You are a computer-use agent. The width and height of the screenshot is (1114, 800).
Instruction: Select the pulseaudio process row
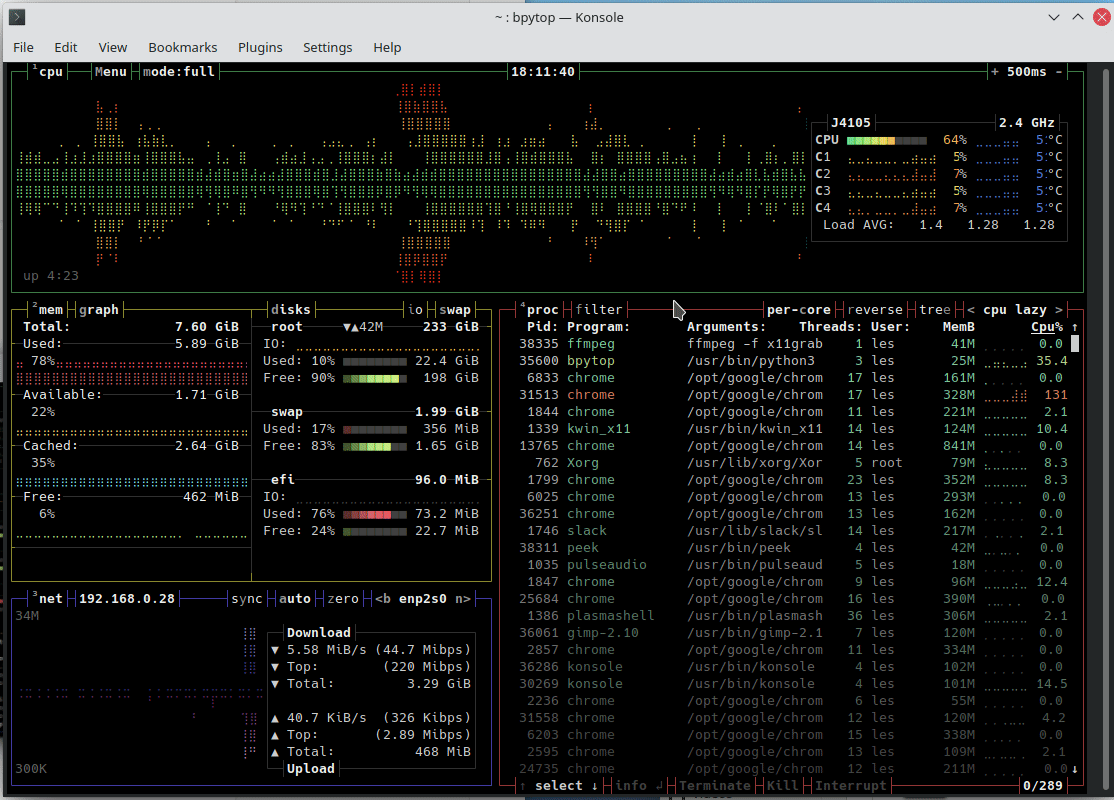[791, 565]
